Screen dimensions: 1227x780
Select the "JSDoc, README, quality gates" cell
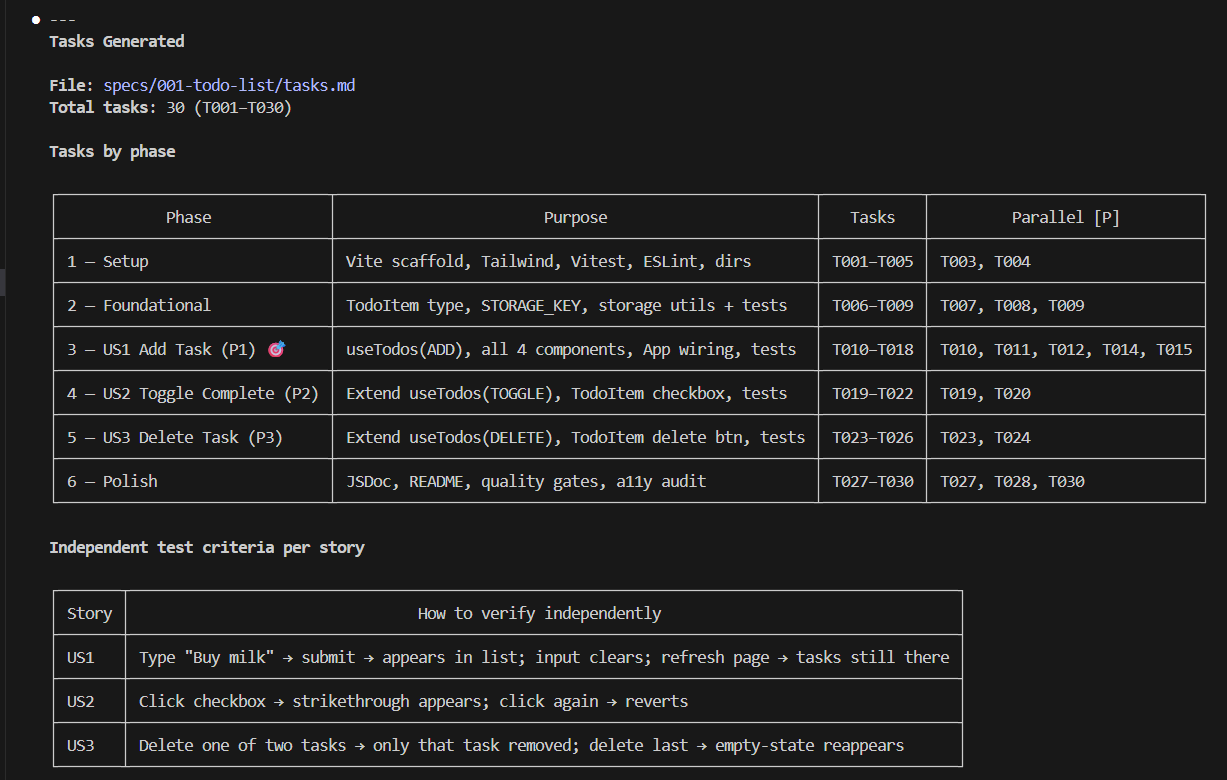pyautogui.click(x=526, y=481)
